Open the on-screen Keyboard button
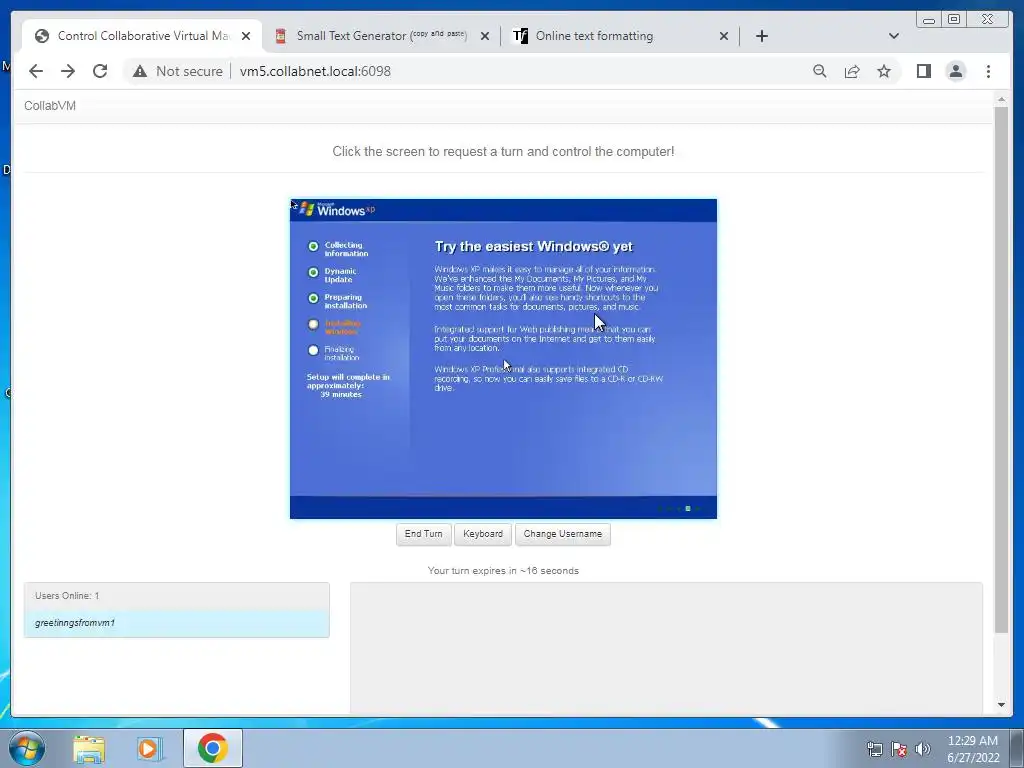The image size is (1024, 768). point(483,534)
